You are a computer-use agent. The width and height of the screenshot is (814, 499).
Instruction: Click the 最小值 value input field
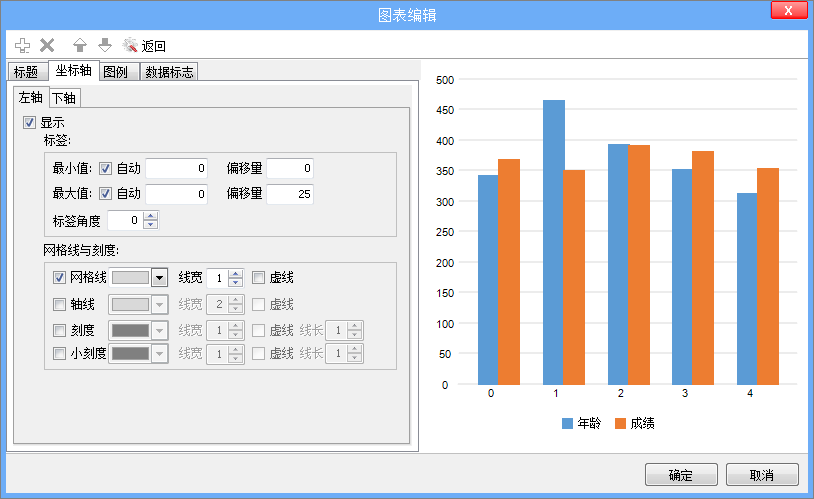(177, 168)
